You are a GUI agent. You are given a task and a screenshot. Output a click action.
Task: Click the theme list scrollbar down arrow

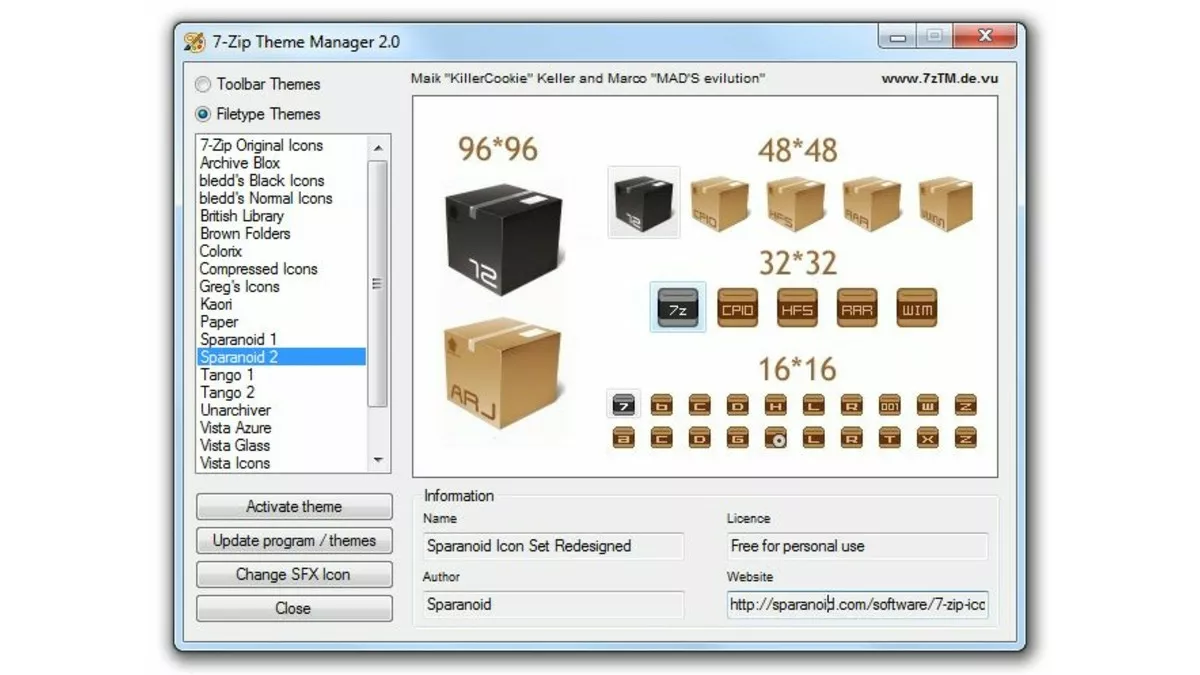(380, 459)
